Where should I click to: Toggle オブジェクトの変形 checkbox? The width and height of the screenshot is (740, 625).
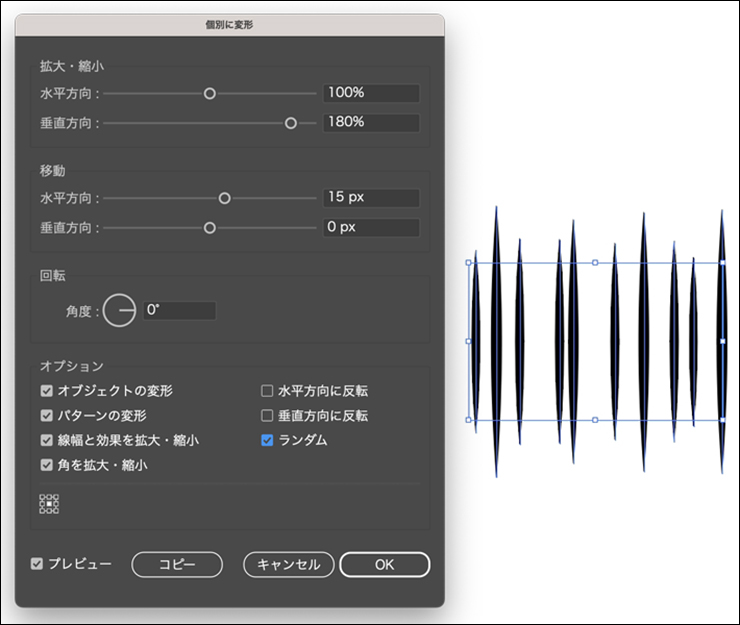coord(47,390)
